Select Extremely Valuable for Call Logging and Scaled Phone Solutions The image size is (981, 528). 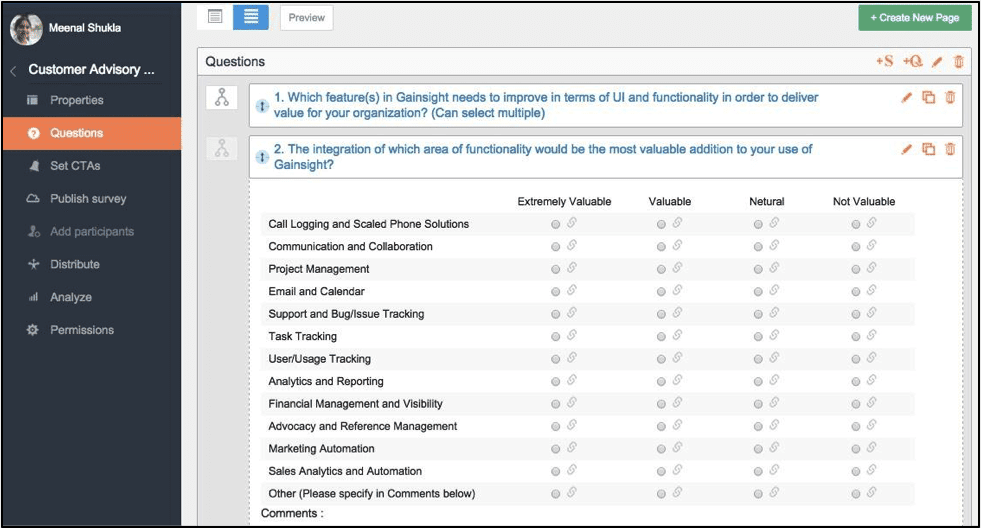[556, 224]
